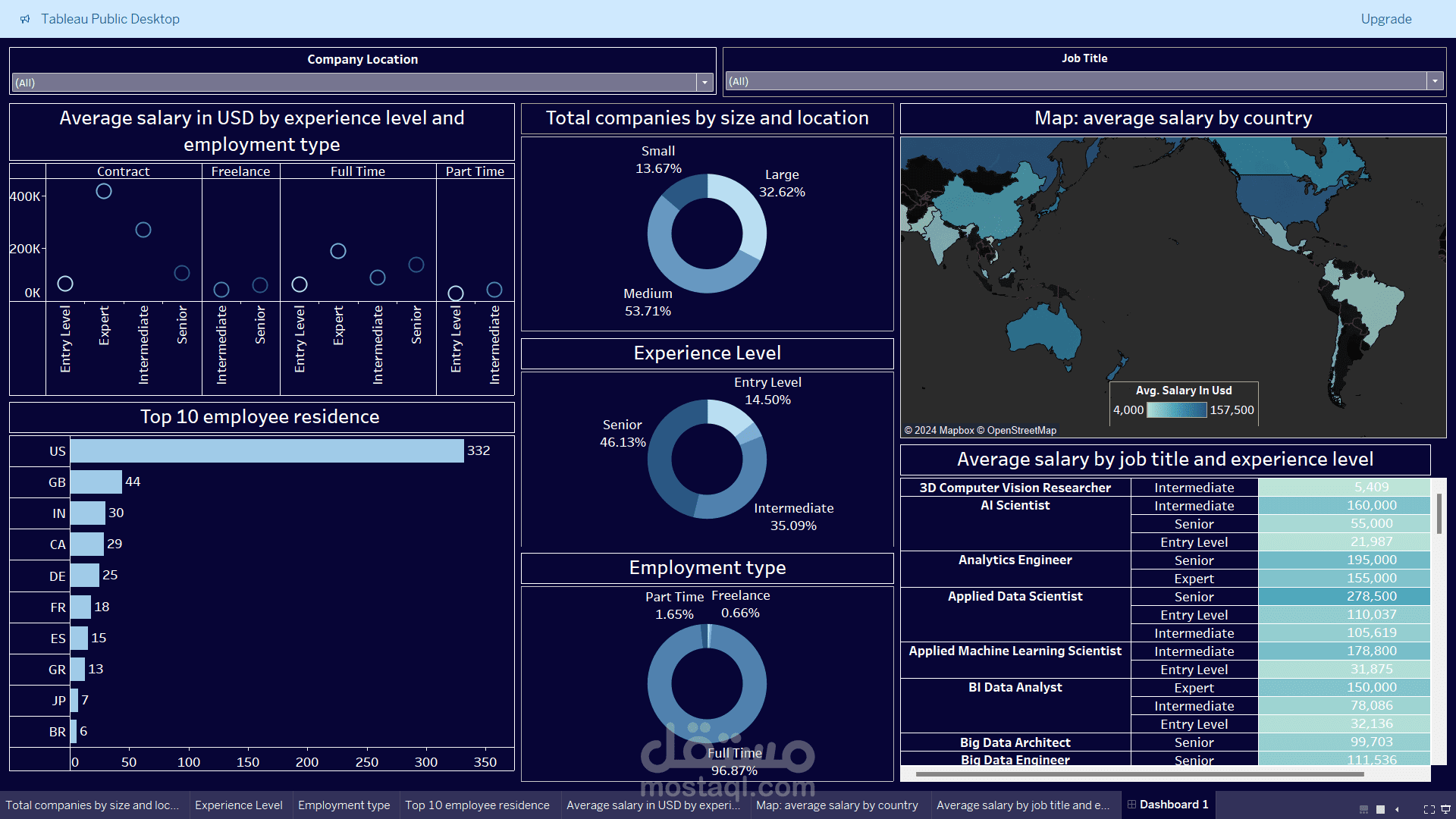Click the Mapbox OpenStreetMap attribution link
This screenshot has height=819, width=1456.
click(x=980, y=430)
